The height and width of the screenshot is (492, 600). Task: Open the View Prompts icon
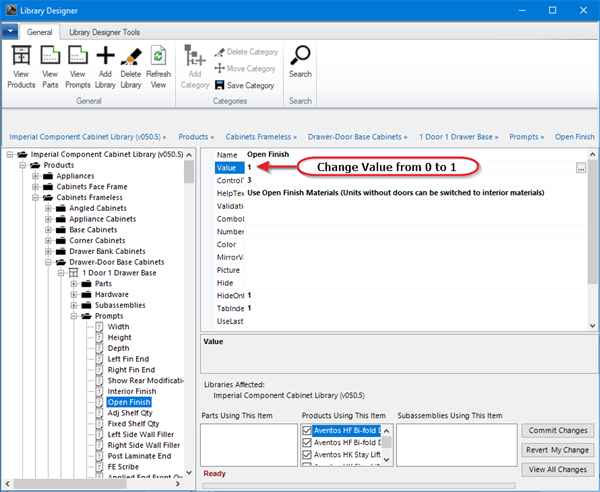coord(78,57)
